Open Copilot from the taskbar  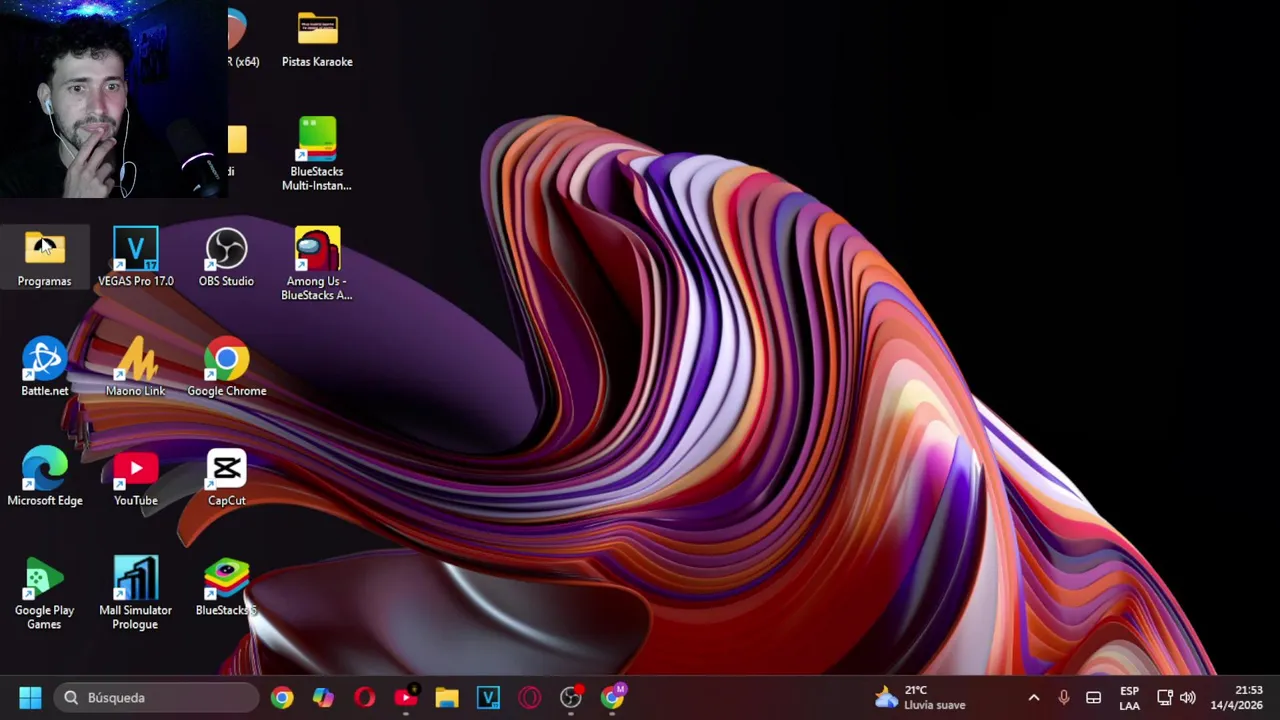tap(323, 697)
